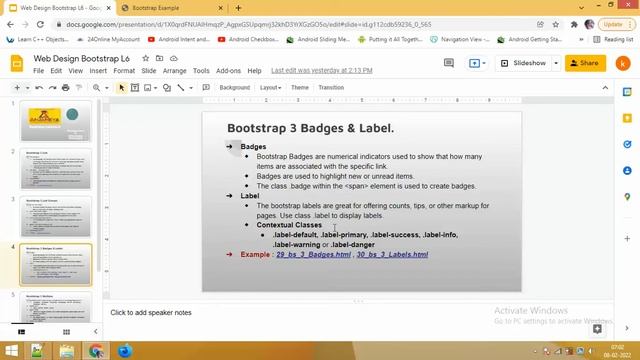Open the Edit menu
The width and height of the screenshot is (640, 360).
56,71
